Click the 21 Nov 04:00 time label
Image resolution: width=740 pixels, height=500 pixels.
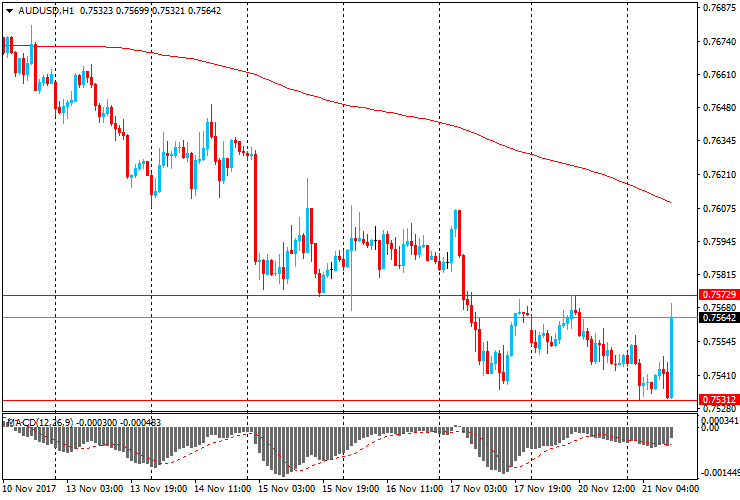tap(670, 488)
